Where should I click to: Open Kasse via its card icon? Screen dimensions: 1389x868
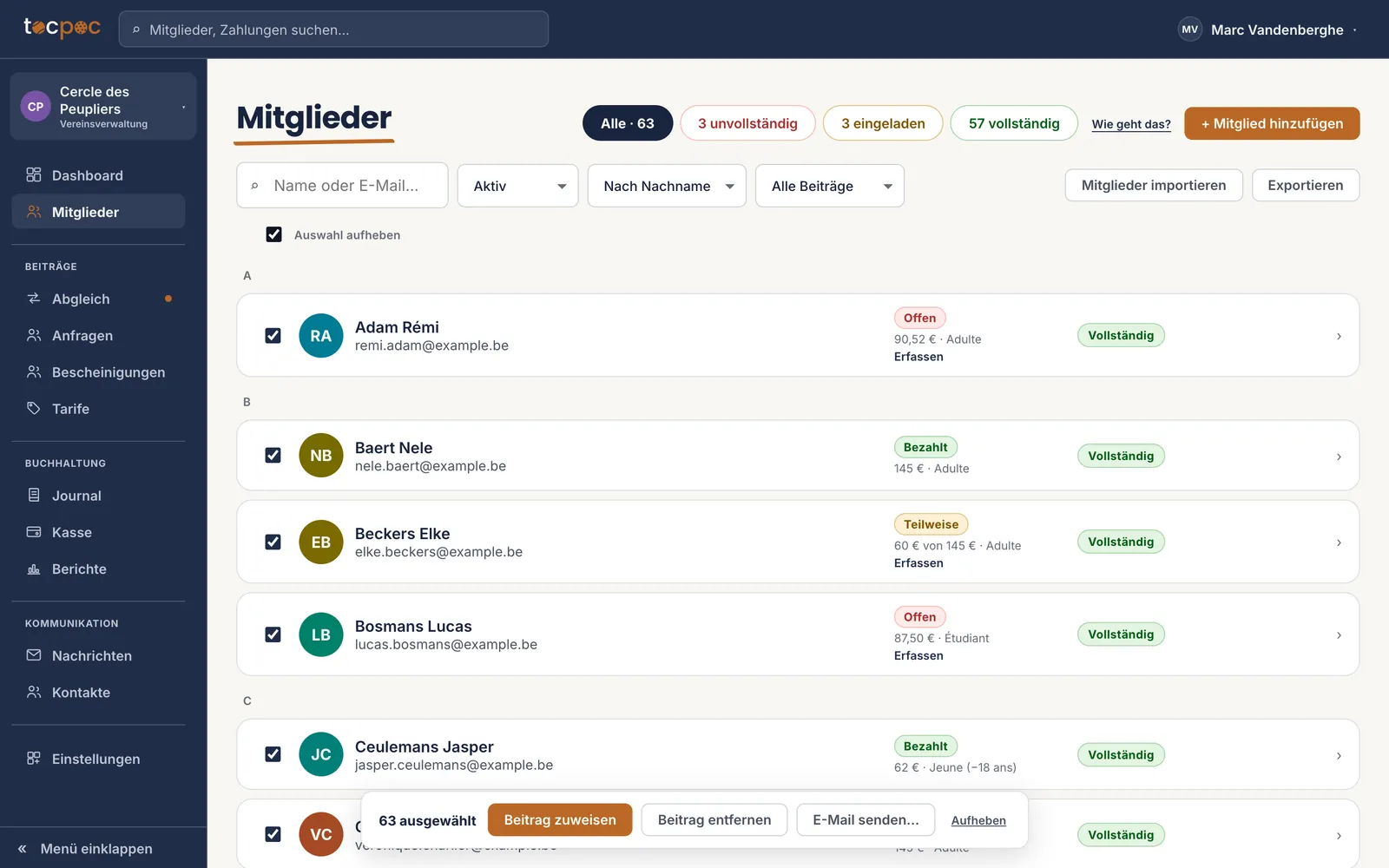tap(34, 532)
